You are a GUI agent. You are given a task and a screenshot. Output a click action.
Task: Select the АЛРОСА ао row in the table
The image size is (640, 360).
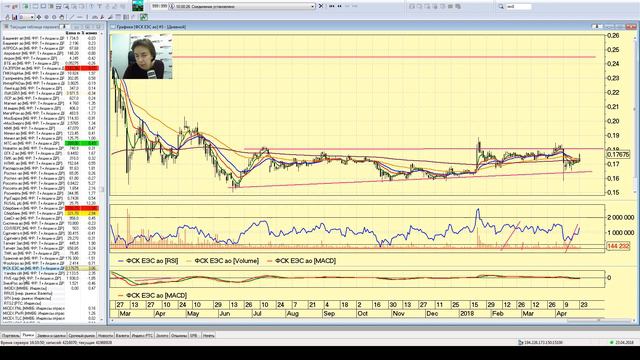click(50, 48)
